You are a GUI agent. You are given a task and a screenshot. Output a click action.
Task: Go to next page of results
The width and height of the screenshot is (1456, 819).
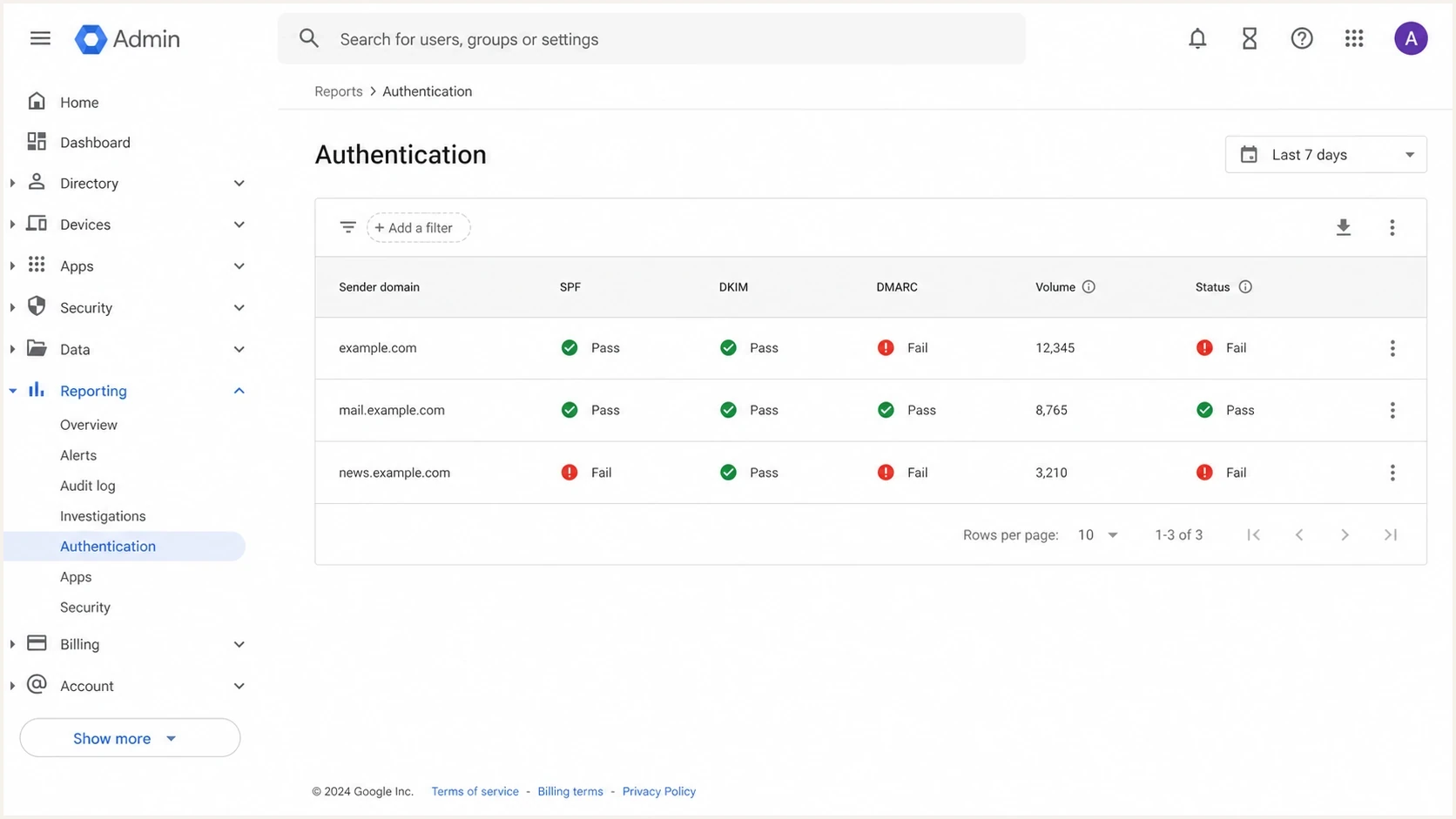[1345, 534]
